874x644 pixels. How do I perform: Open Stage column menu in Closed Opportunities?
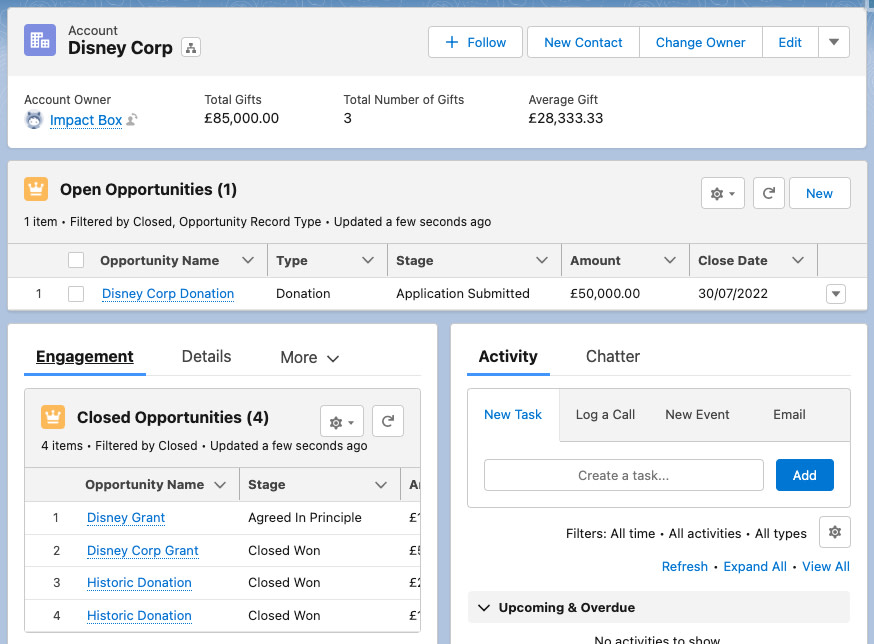pyautogui.click(x=381, y=485)
